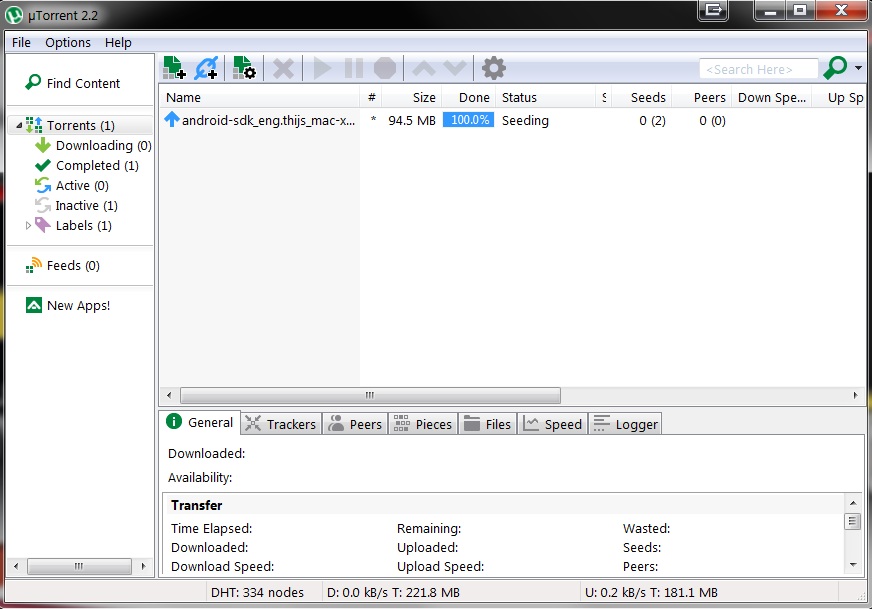Image resolution: width=872 pixels, height=609 pixels.
Task: Click the search magnifier icon
Action: coord(835,68)
